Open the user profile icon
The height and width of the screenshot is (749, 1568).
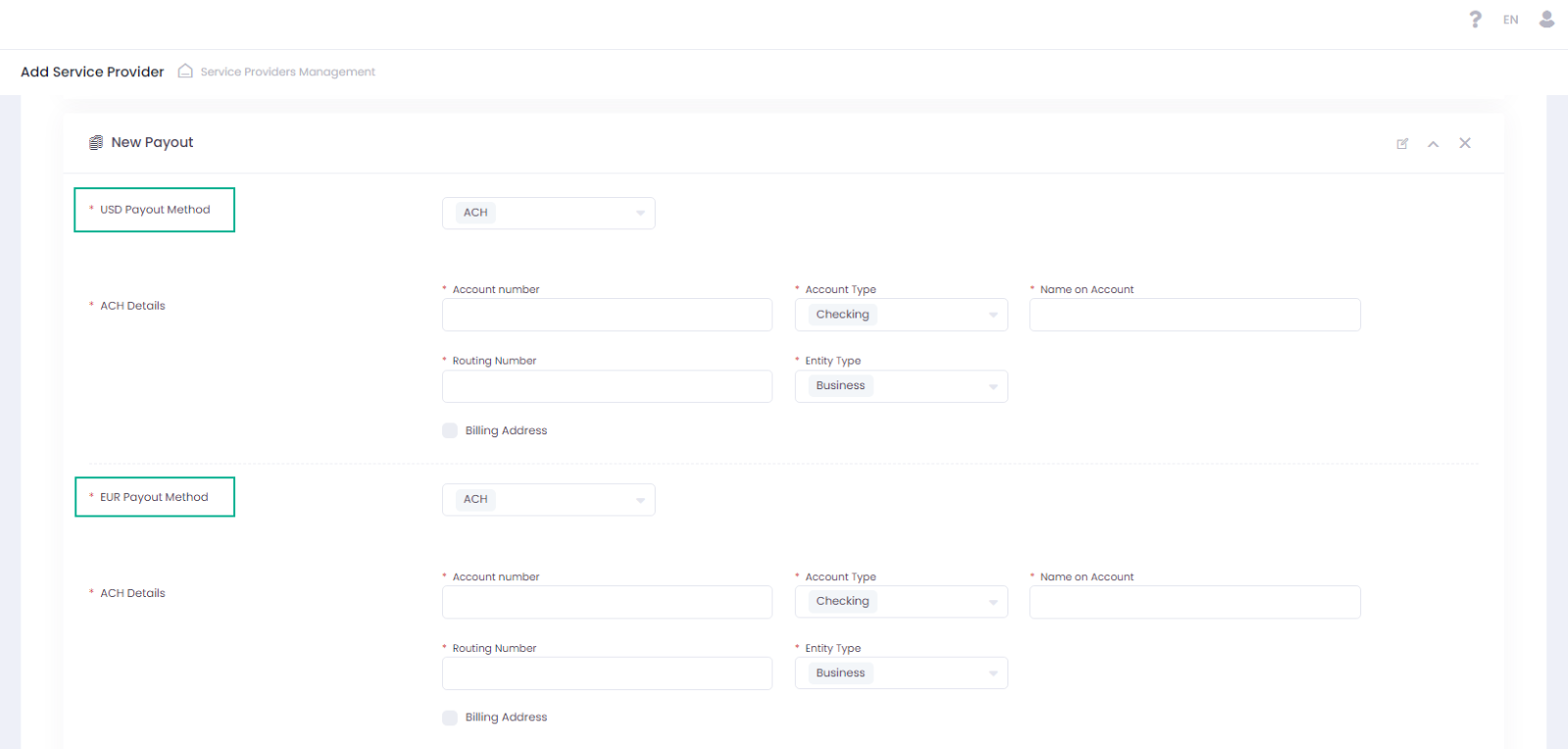[x=1546, y=20]
